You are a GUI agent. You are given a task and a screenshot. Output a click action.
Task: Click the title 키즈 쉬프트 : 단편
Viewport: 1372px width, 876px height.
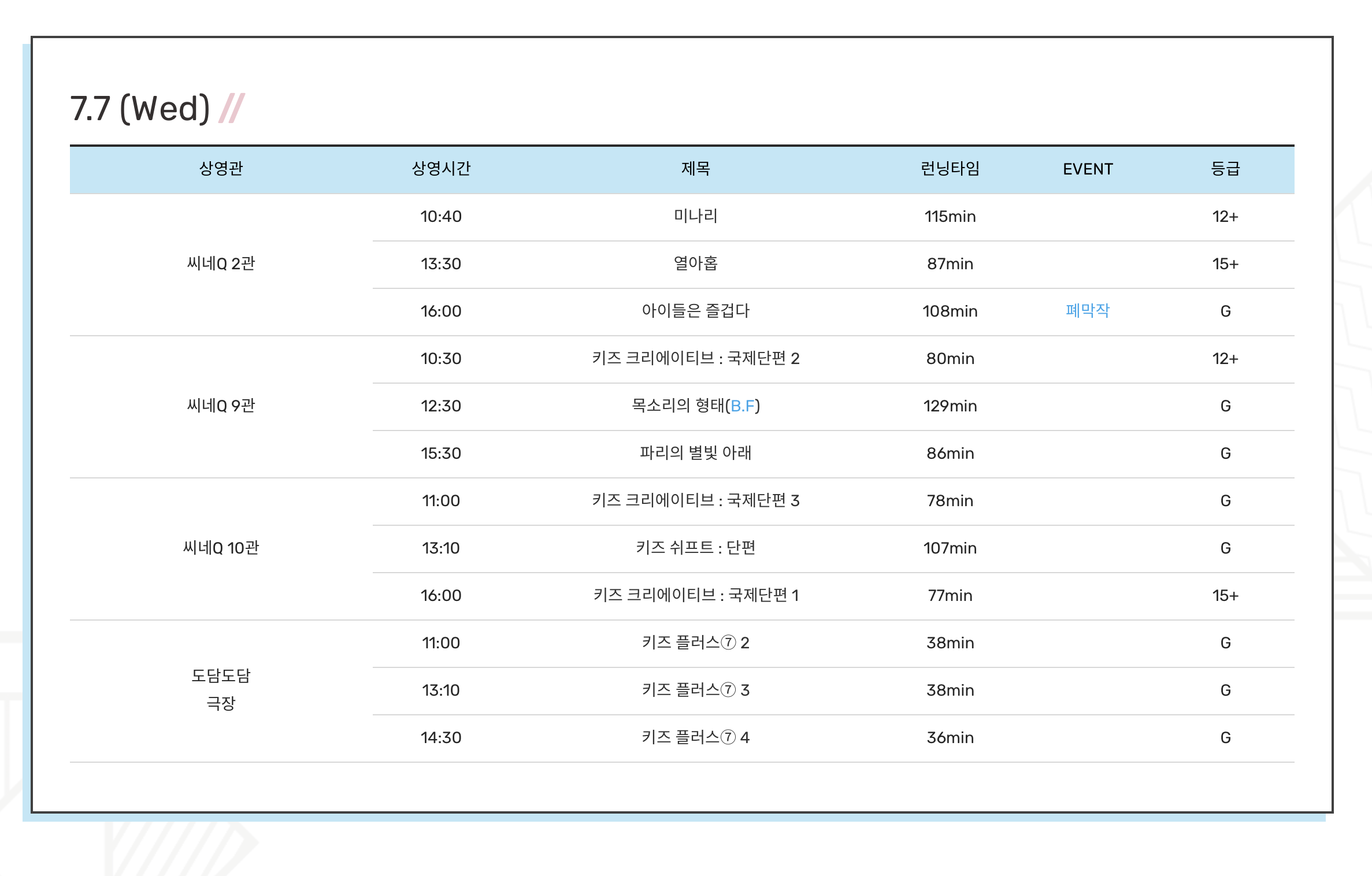pos(696,548)
